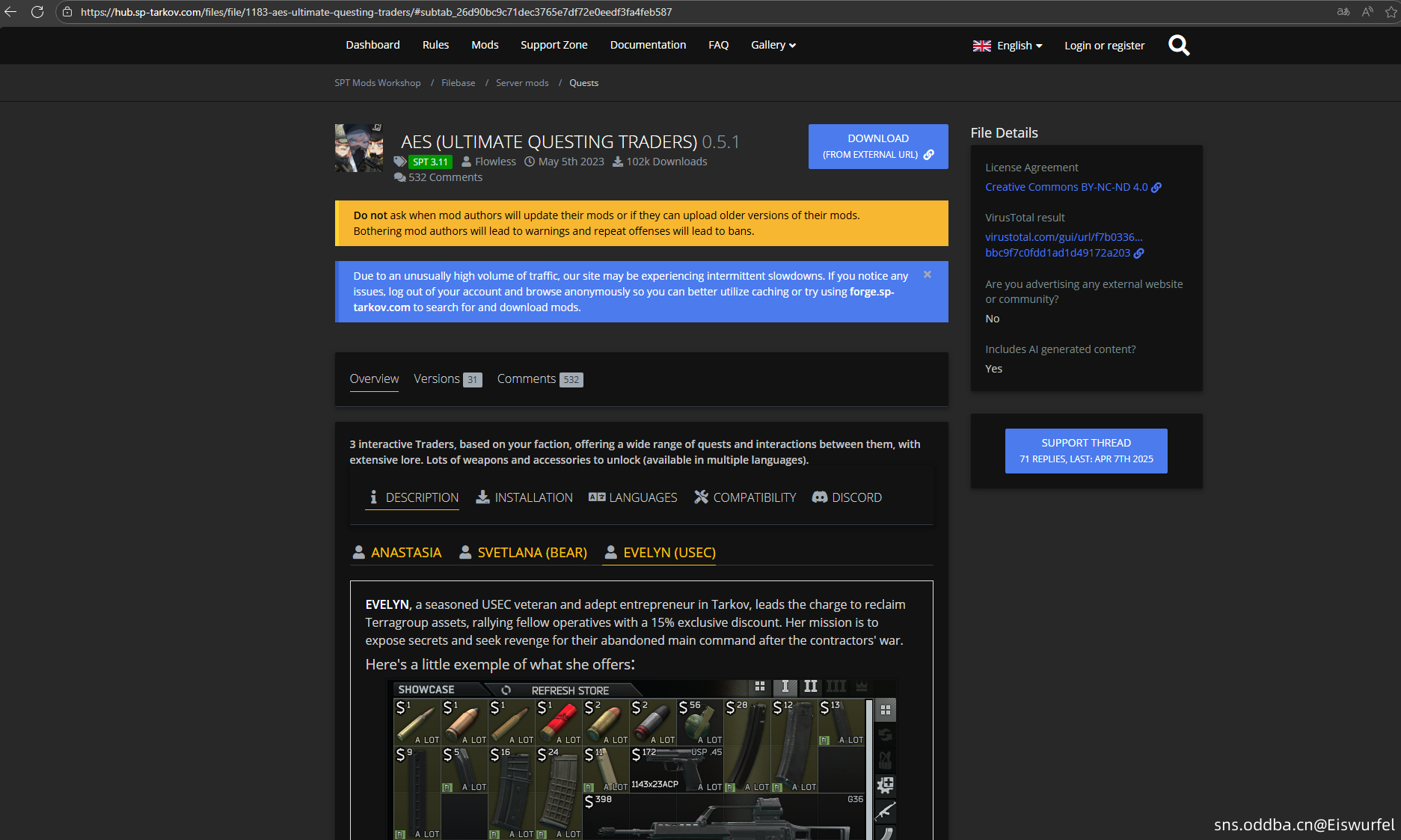The width and height of the screenshot is (1401, 840).
Task: Open Creative Commons BY-NC-ND 4.0 license
Action: (x=1073, y=187)
